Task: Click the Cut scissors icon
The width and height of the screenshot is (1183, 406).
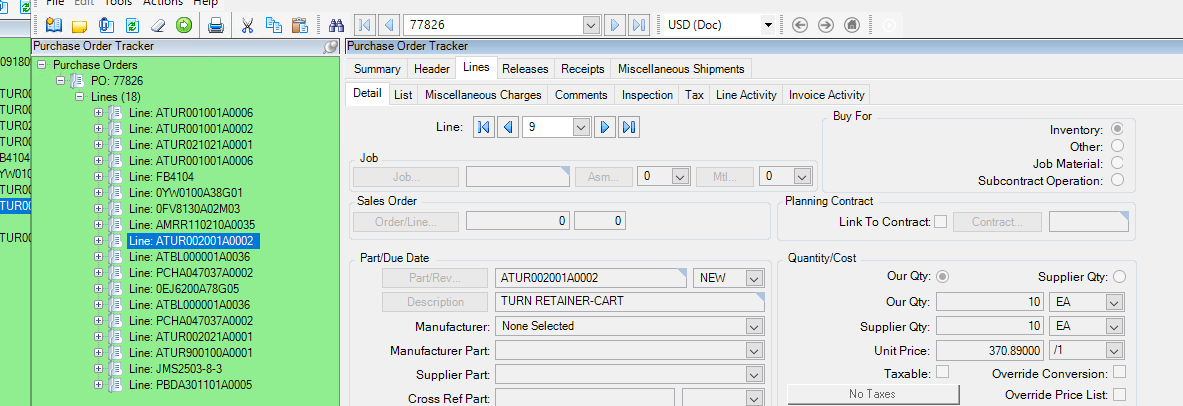Action: (247, 25)
